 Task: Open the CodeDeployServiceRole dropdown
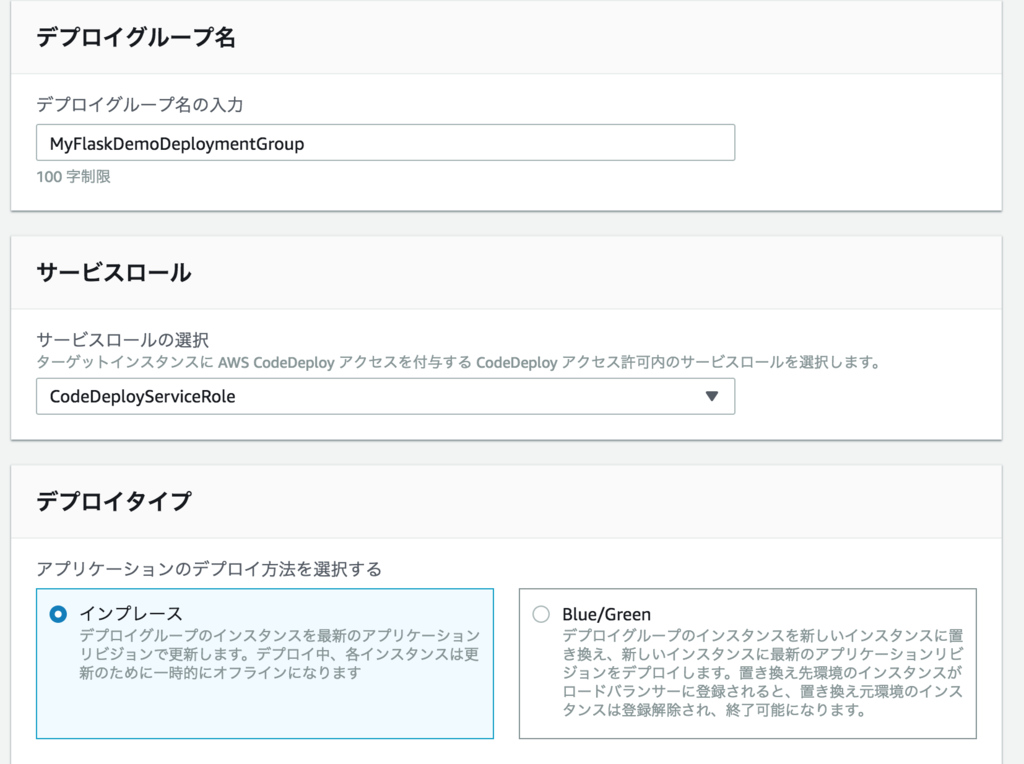pyautogui.click(x=385, y=396)
